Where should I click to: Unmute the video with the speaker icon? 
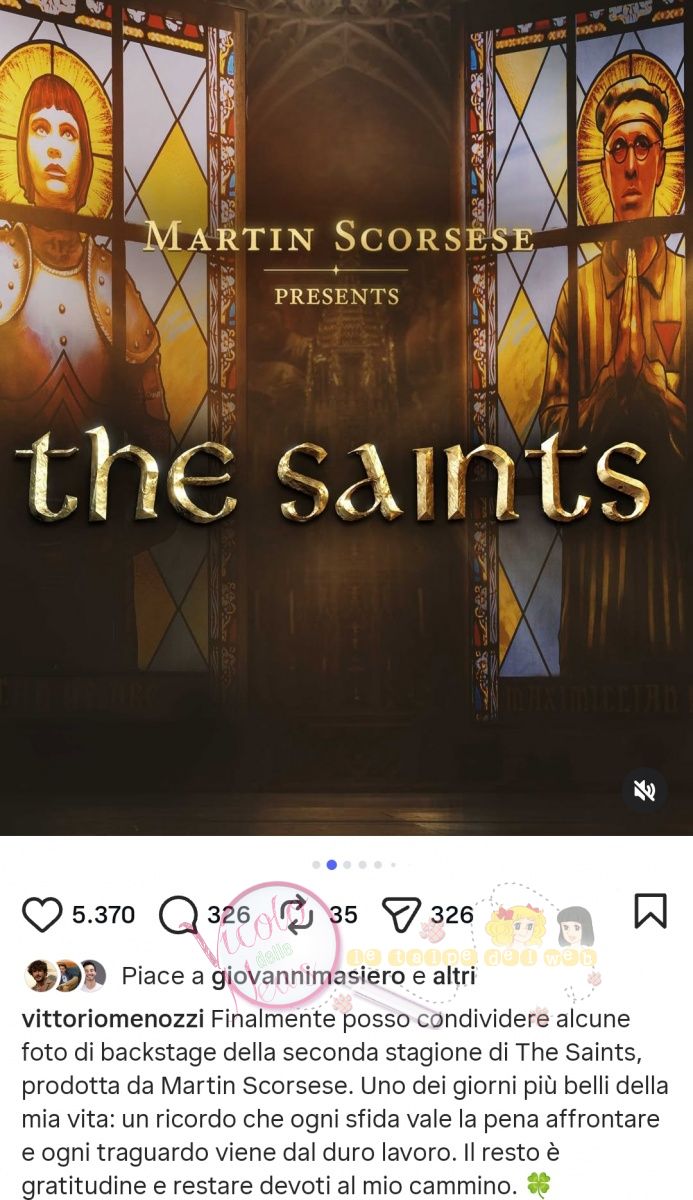click(645, 791)
